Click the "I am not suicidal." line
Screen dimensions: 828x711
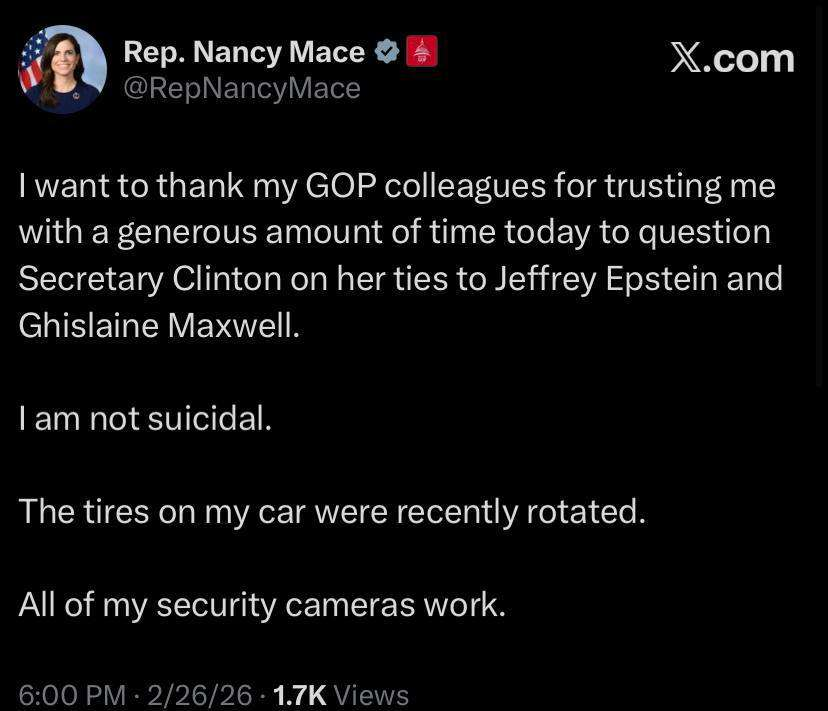click(145, 418)
